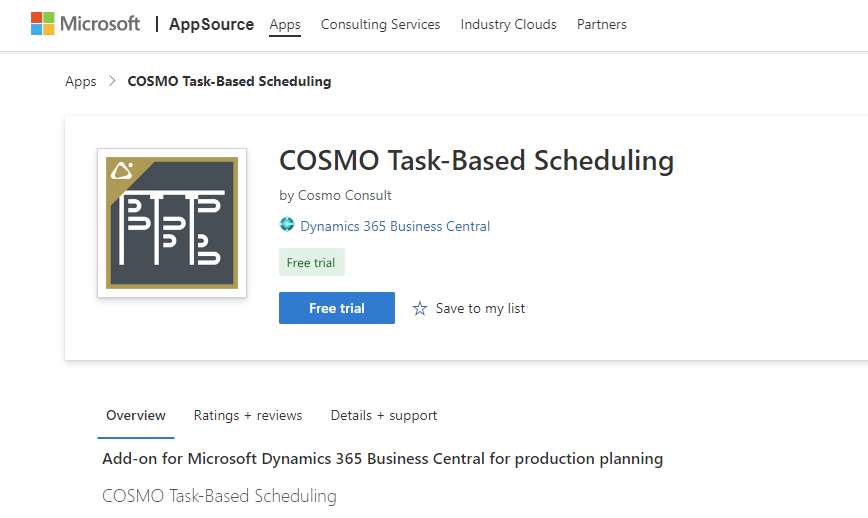Viewport: 868px width, 518px height.
Task: Open the Consulting Services menu item
Action: coord(380,25)
